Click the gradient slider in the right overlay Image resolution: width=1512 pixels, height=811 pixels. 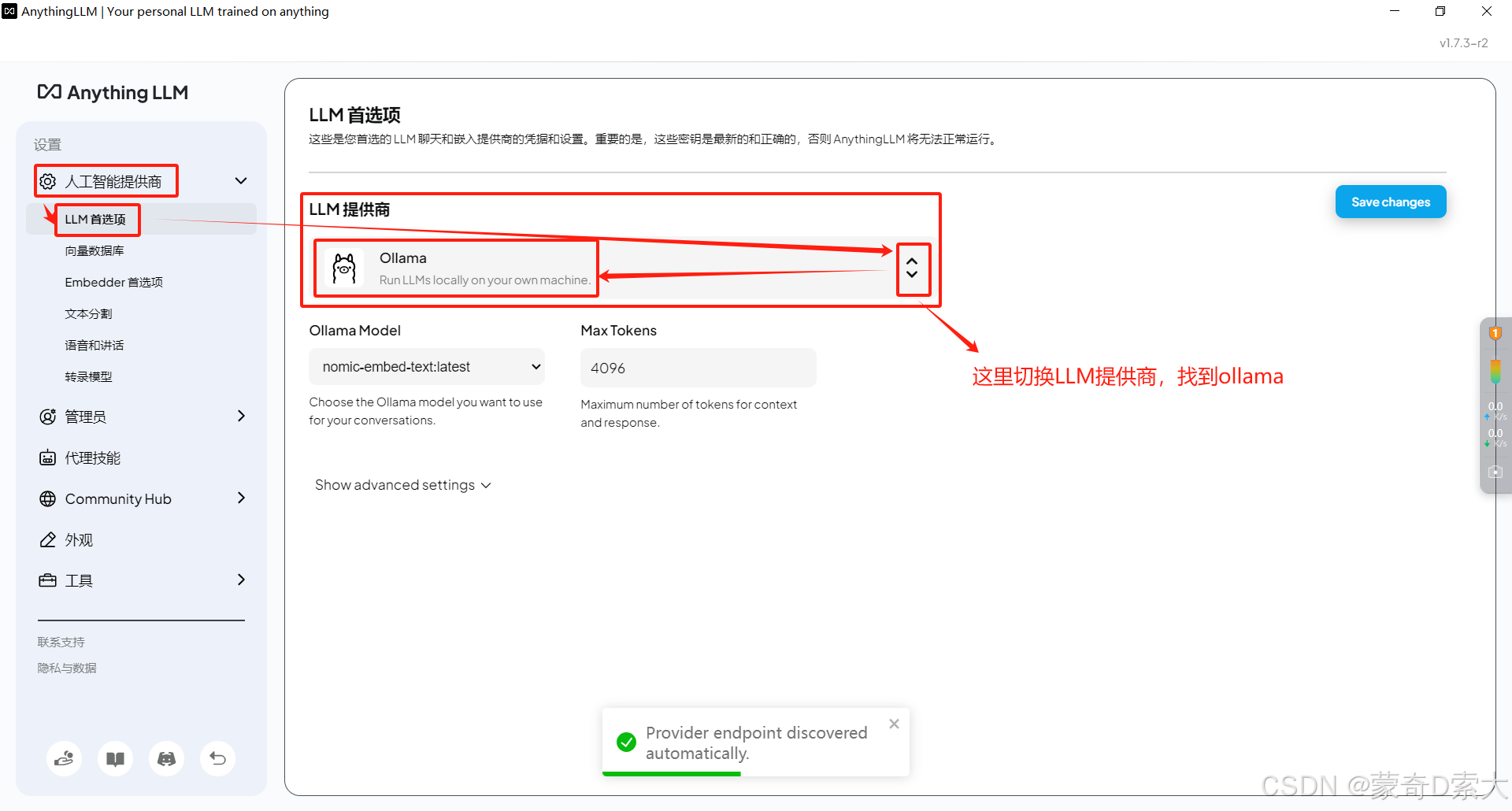tap(1495, 370)
